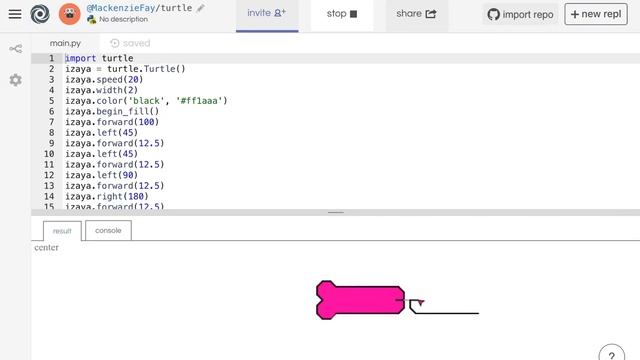Open the @MackenzieFay profile link
The width and height of the screenshot is (640, 360).
tap(121, 8)
